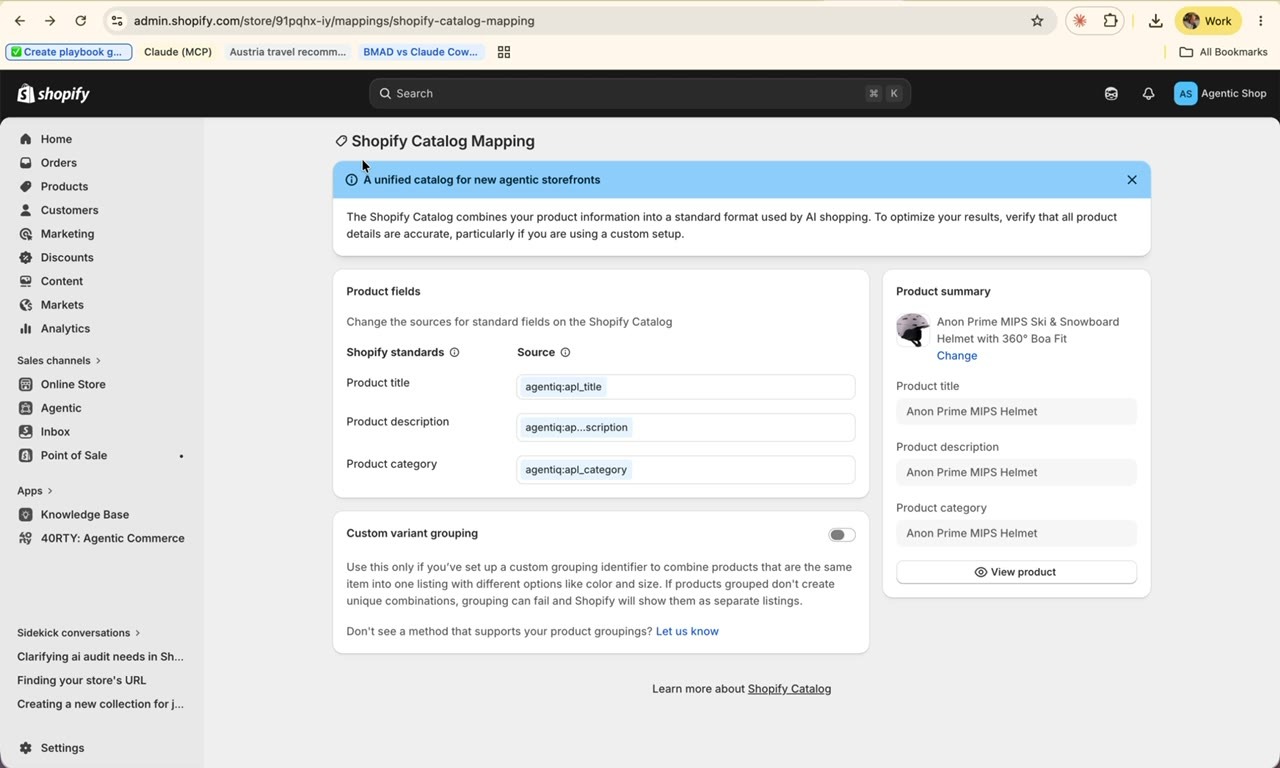Reload the page with the refresh icon

click(x=81, y=20)
